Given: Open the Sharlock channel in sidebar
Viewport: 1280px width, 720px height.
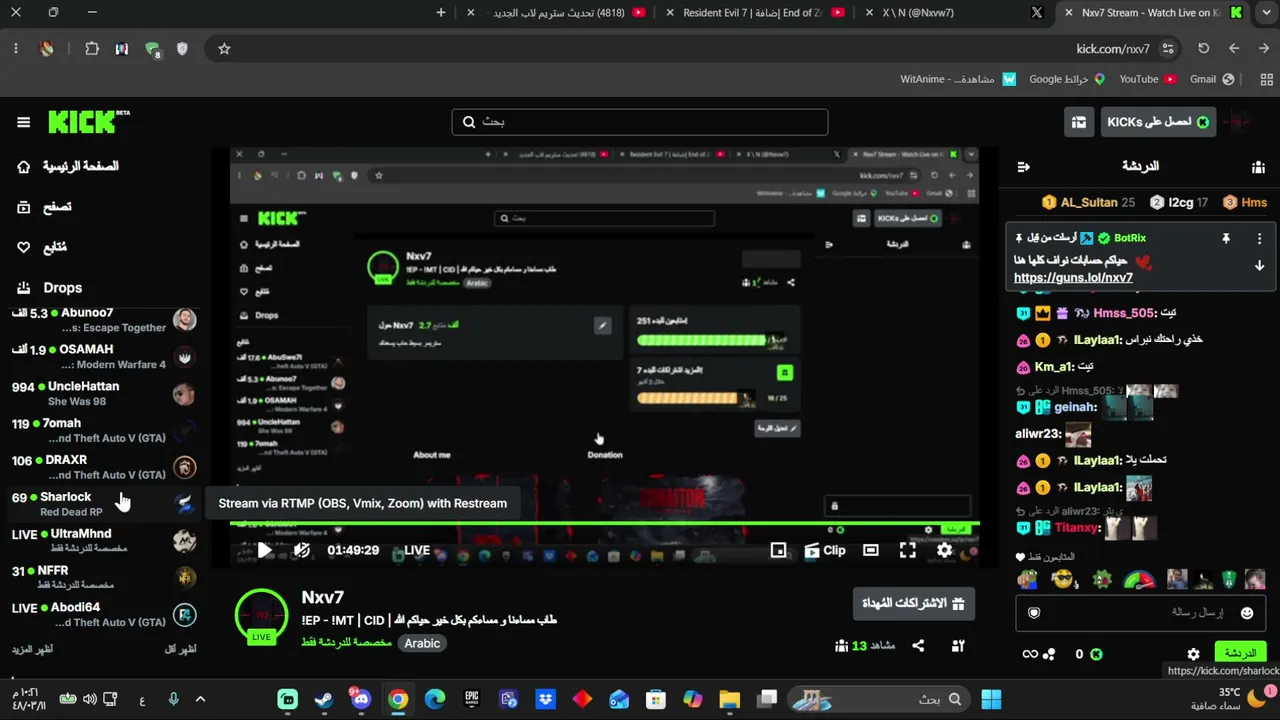Looking at the screenshot, I should pos(104,504).
